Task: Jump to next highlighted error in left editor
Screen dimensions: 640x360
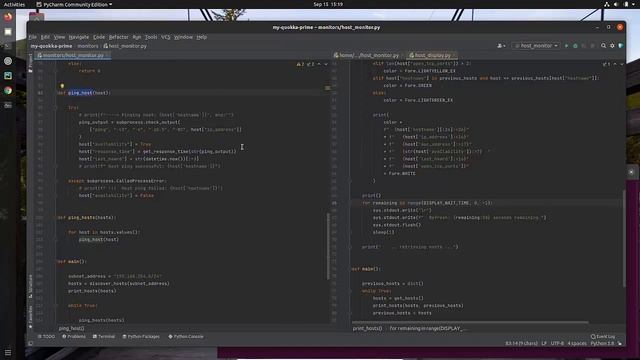Action: tap(326, 64)
